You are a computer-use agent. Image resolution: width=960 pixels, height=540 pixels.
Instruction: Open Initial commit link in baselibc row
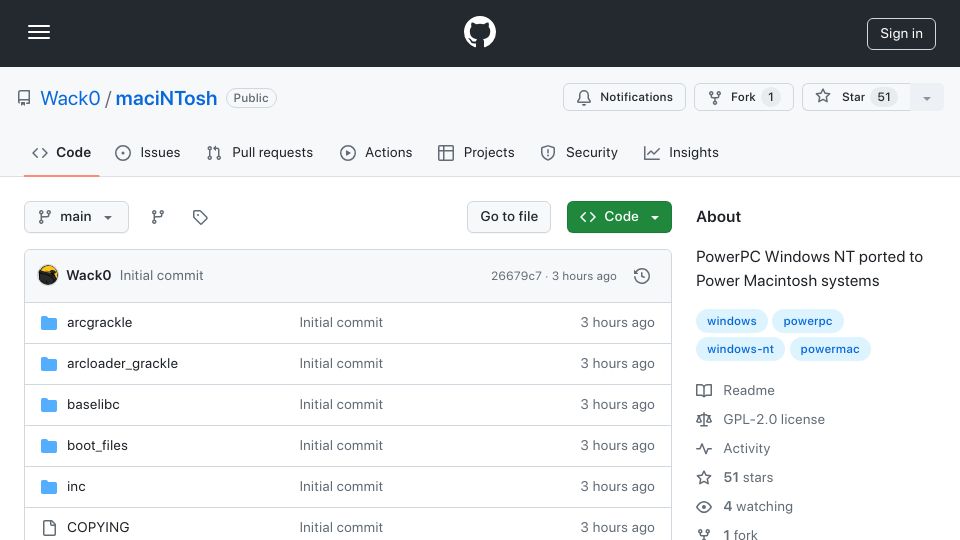click(341, 405)
